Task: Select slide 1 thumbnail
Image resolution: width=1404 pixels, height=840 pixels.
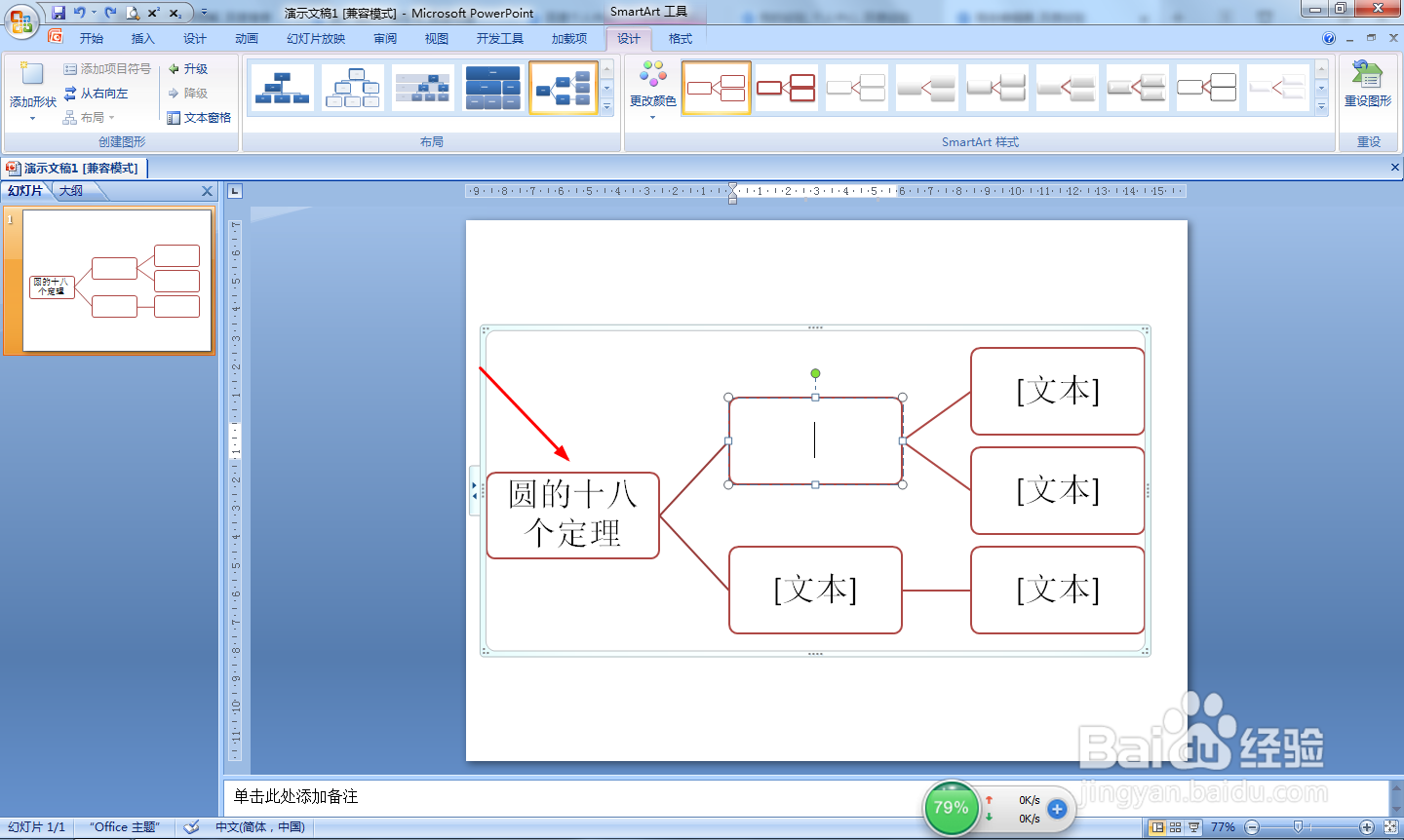Action: [117, 282]
